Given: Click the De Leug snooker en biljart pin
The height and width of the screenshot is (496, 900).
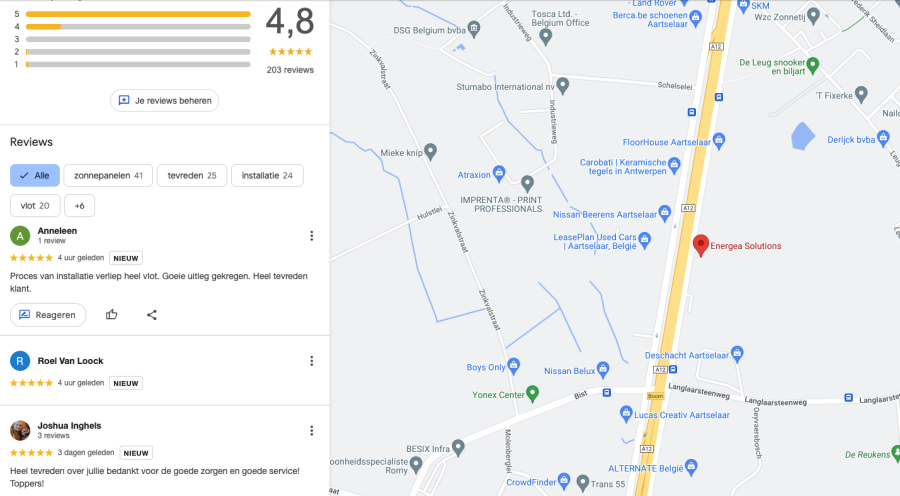Looking at the screenshot, I should 812,65.
